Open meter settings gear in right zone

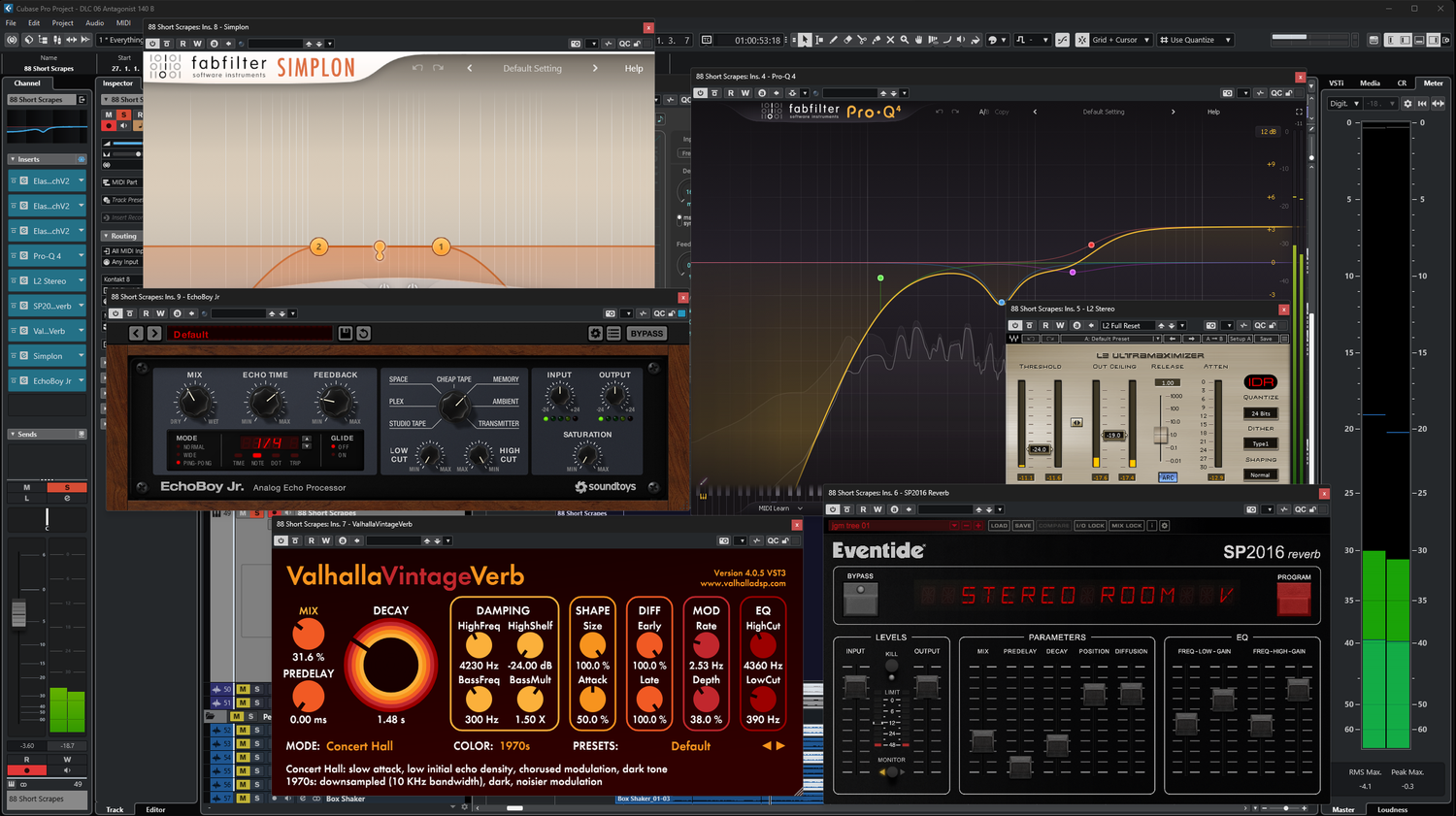click(1407, 103)
